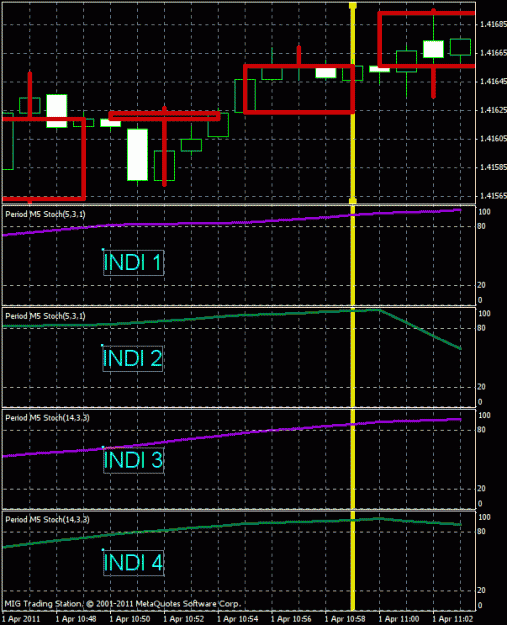Click the 1 Apr 11:02 time label

[x=452, y=619]
